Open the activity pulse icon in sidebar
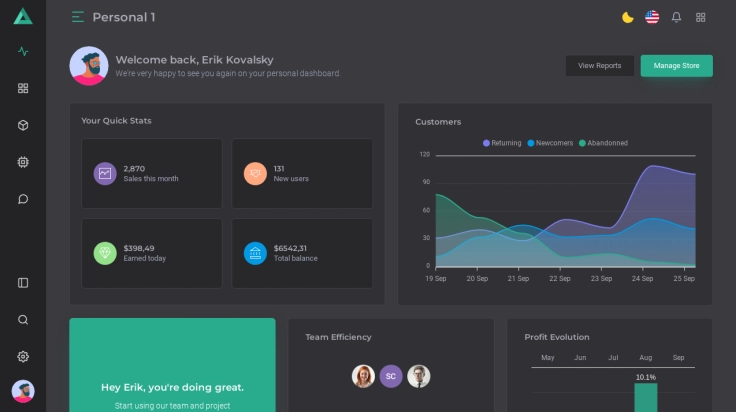Screen dimensions: 736x412 pyautogui.click(x=23, y=52)
